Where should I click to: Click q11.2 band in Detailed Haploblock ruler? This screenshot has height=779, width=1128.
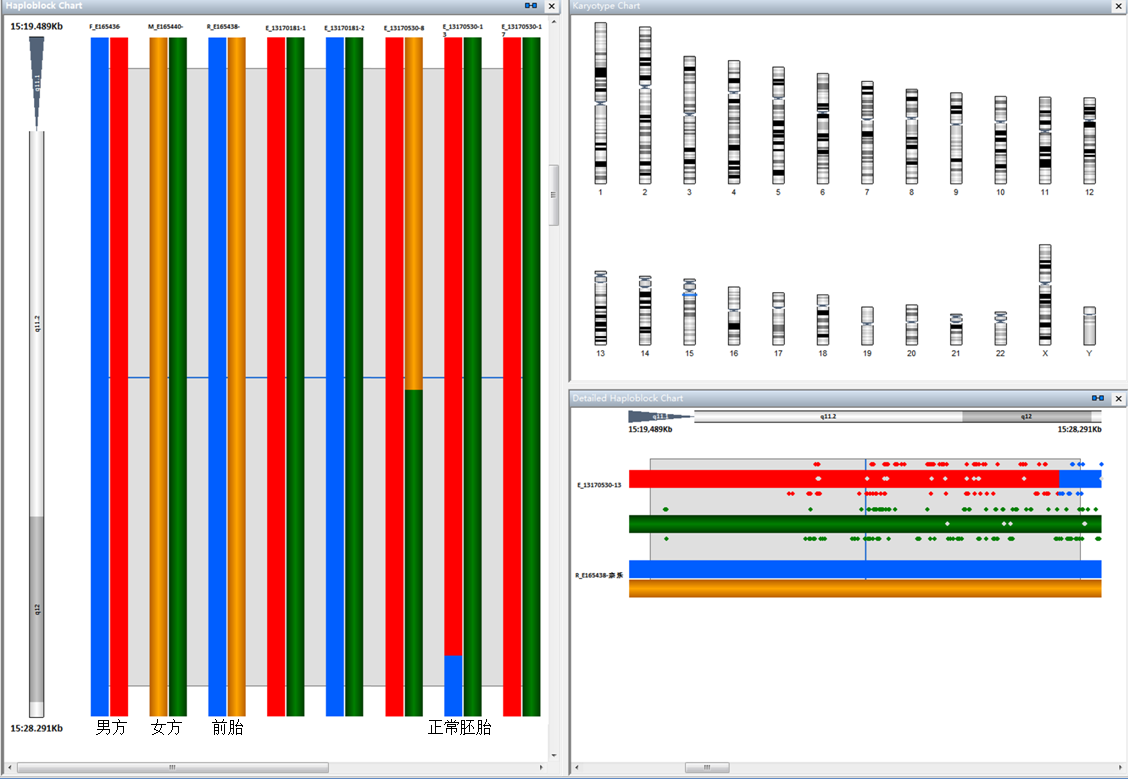(828, 416)
